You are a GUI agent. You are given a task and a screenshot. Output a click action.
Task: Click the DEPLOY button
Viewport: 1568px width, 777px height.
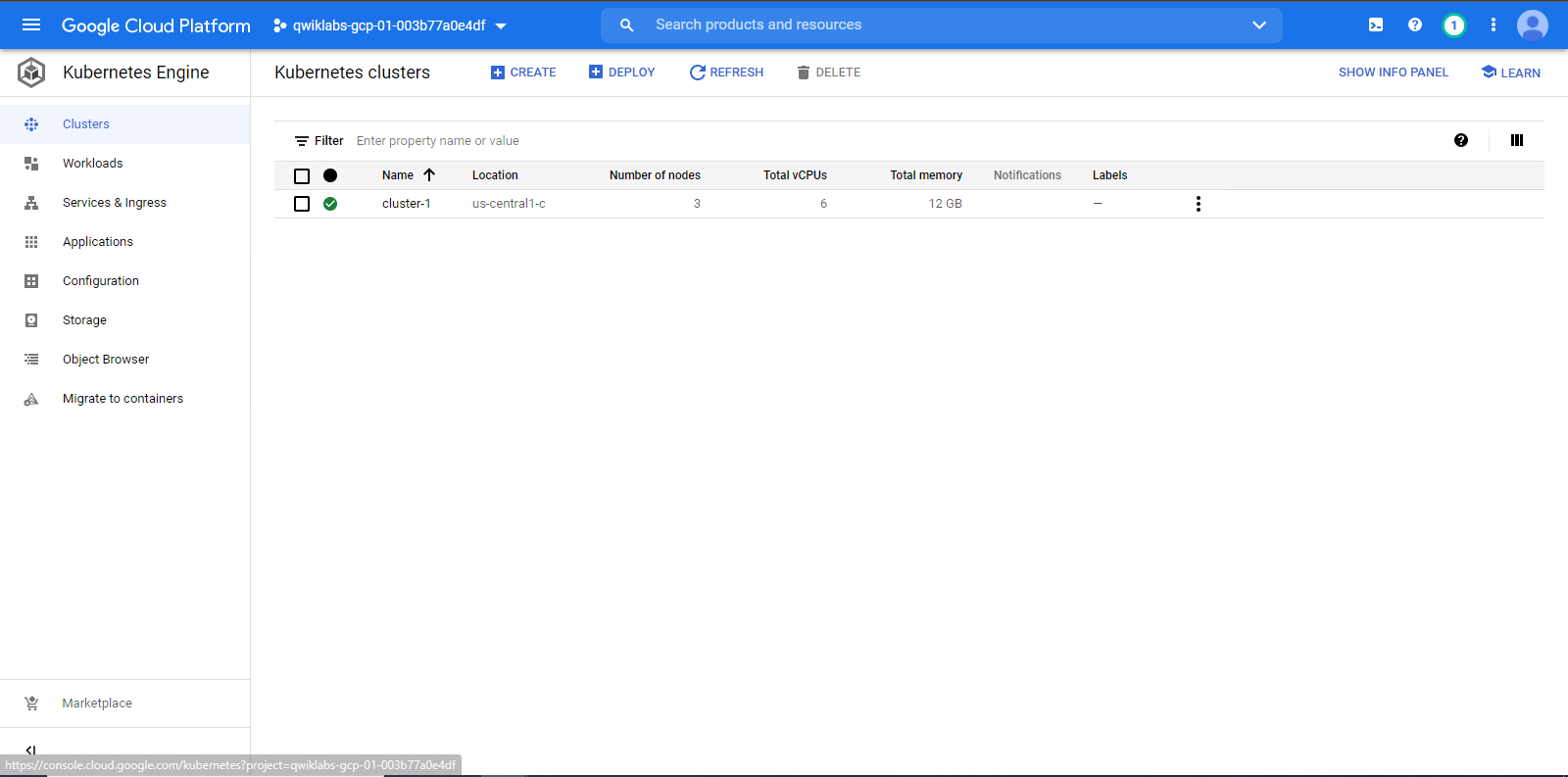621,73
